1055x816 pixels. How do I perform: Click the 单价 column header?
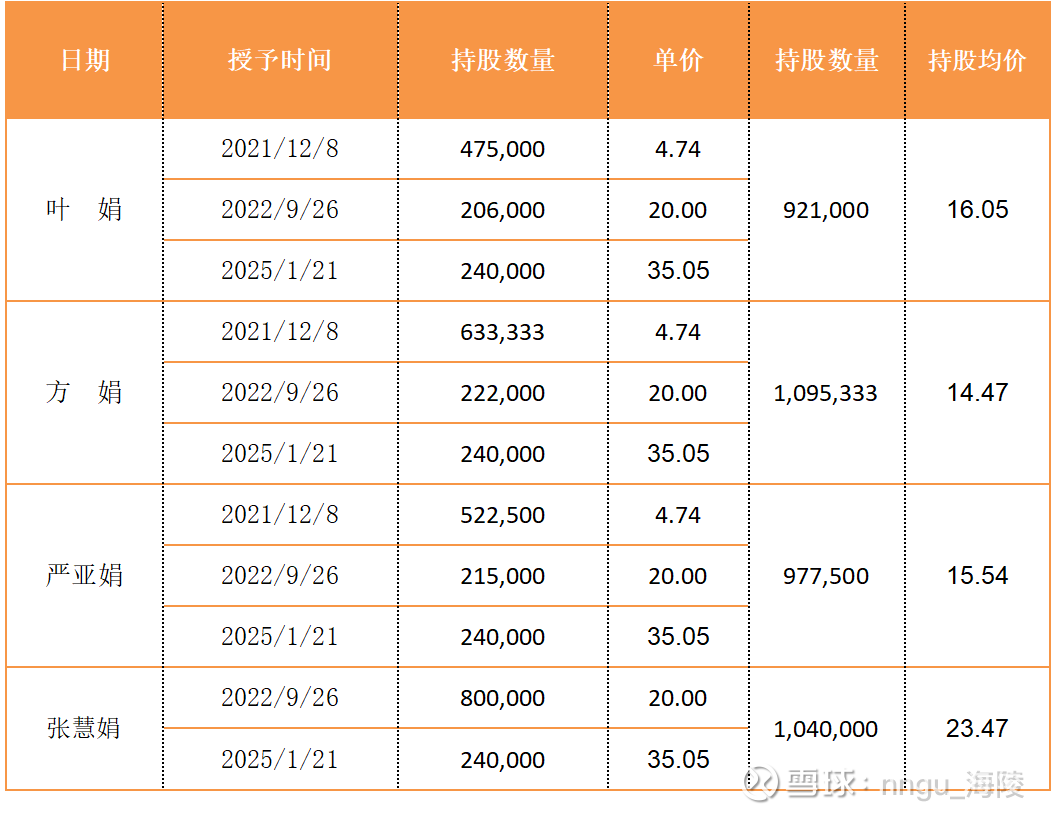(678, 61)
